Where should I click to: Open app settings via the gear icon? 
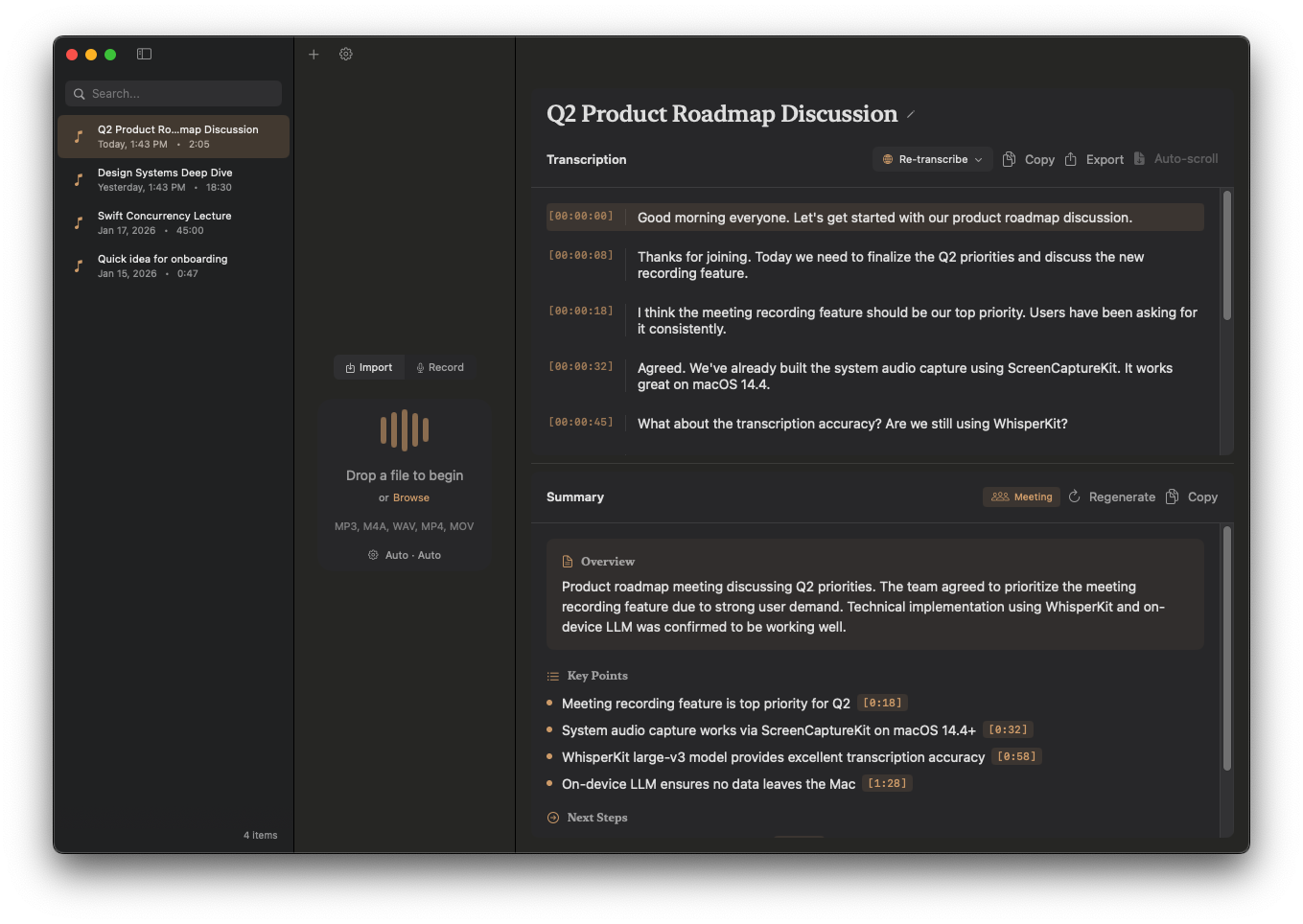345,54
